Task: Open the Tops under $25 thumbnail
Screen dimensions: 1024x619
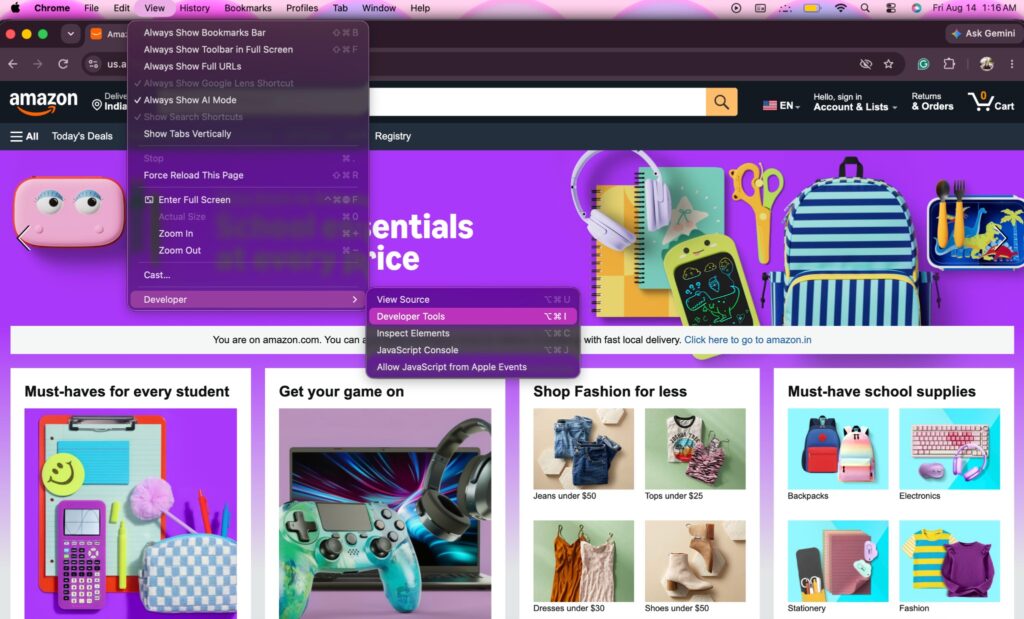Action: point(695,449)
